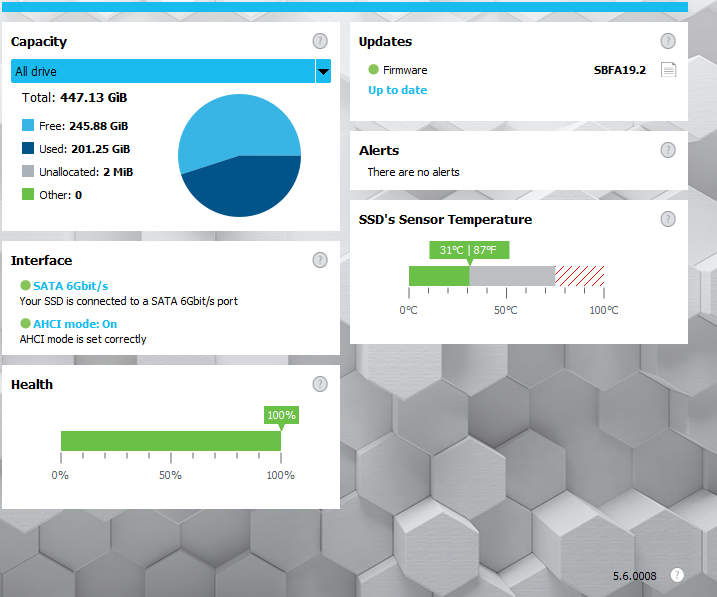Image resolution: width=717 pixels, height=597 pixels.
Task: Click the Firmware label
Action: 405,70
